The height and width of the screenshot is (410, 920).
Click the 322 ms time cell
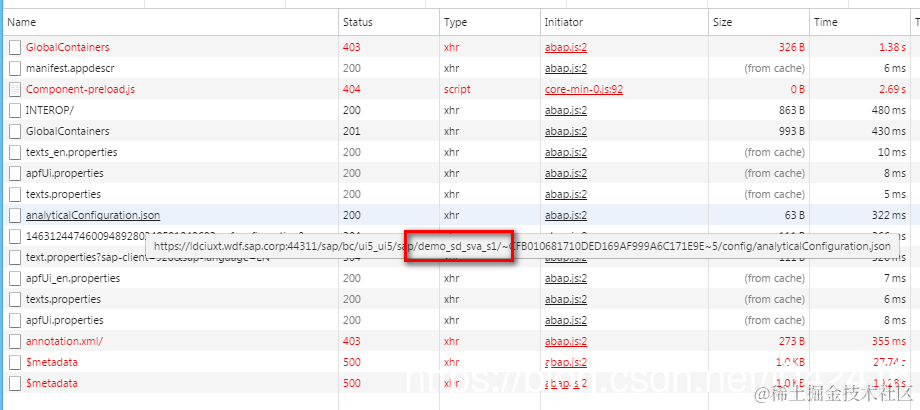[888, 215]
